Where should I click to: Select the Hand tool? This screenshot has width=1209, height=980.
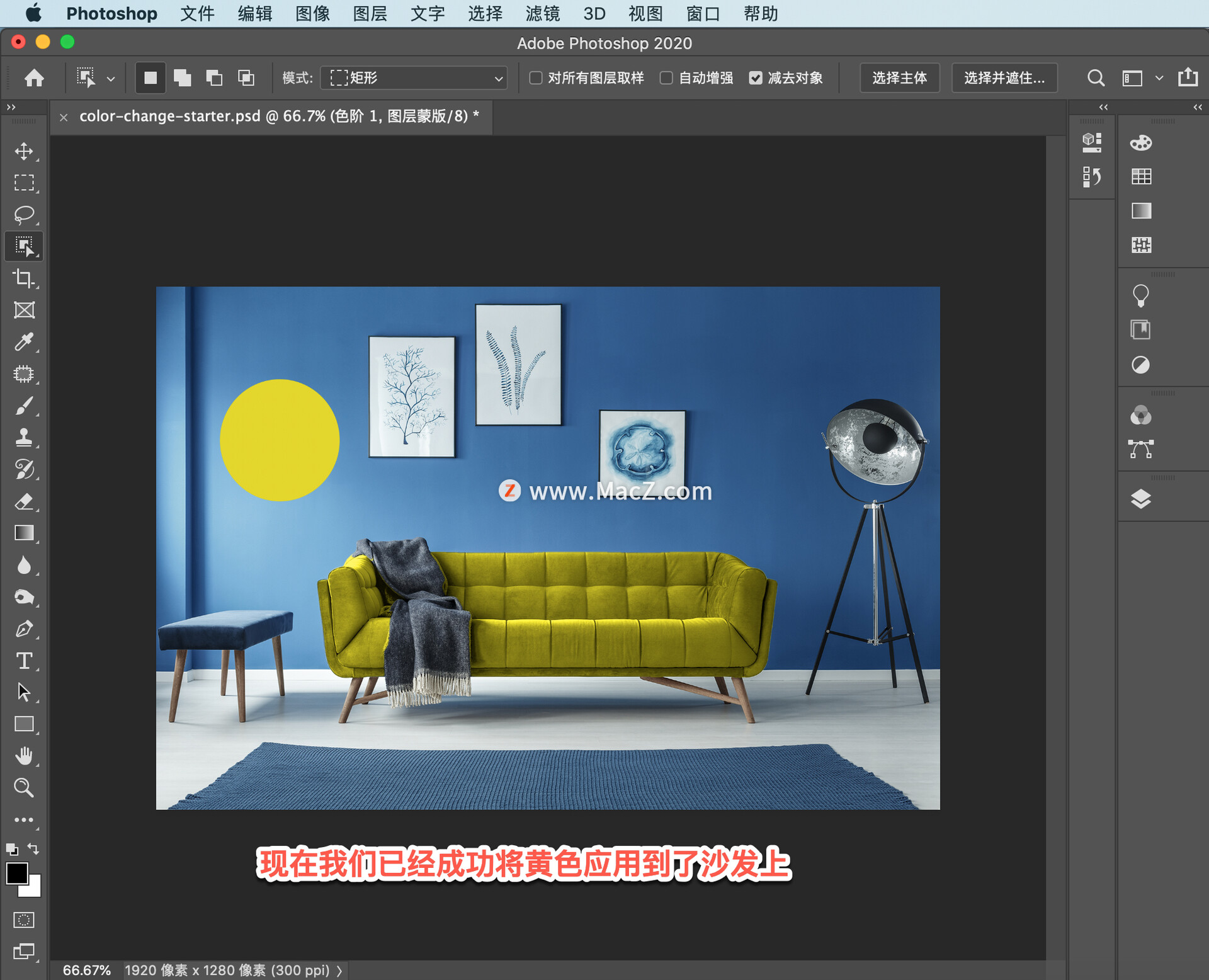pyautogui.click(x=24, y=756)
